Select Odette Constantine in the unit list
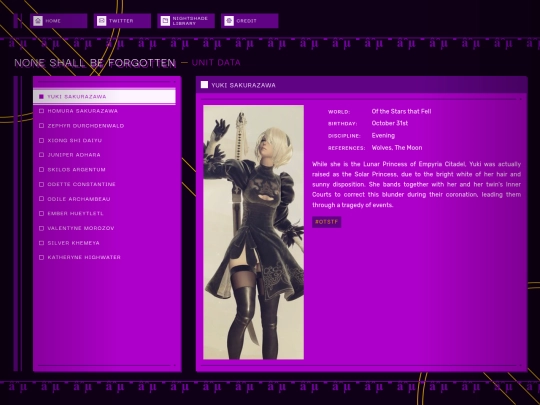Viewport: 540px width, 405px height. [104, 184]
